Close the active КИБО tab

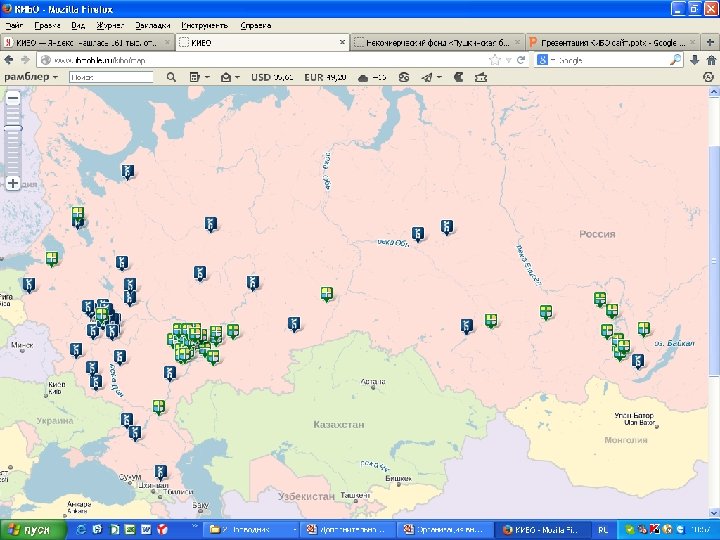(x=342, y=42)
